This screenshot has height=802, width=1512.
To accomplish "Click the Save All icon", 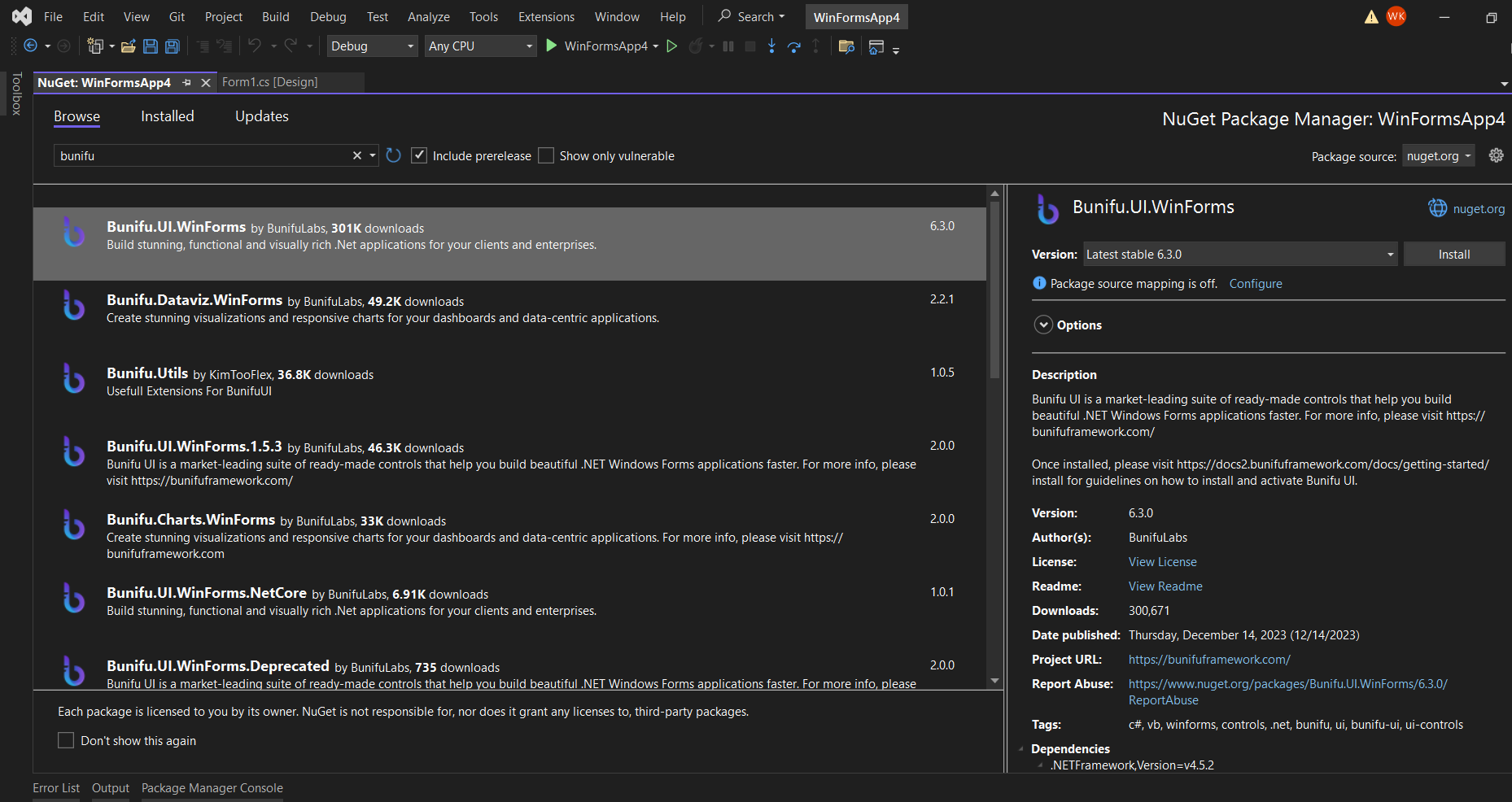I will [x=173, y=46].
